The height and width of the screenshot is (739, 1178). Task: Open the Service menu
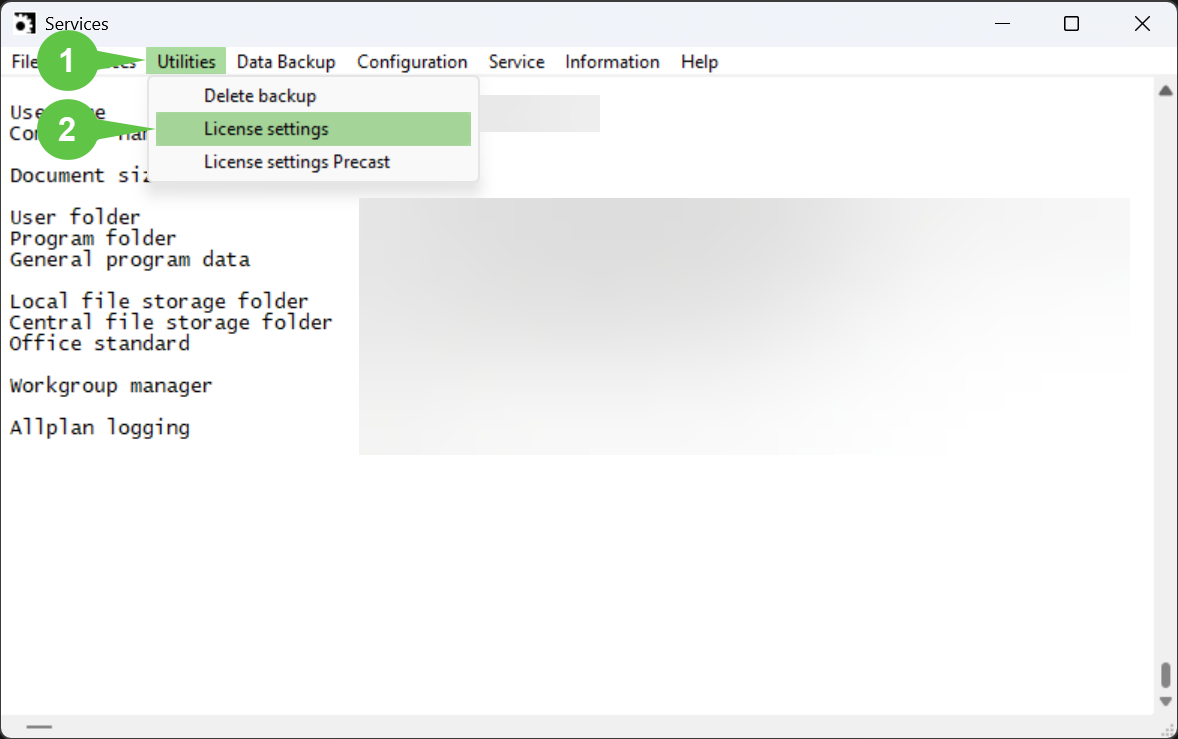coord(516,62)
